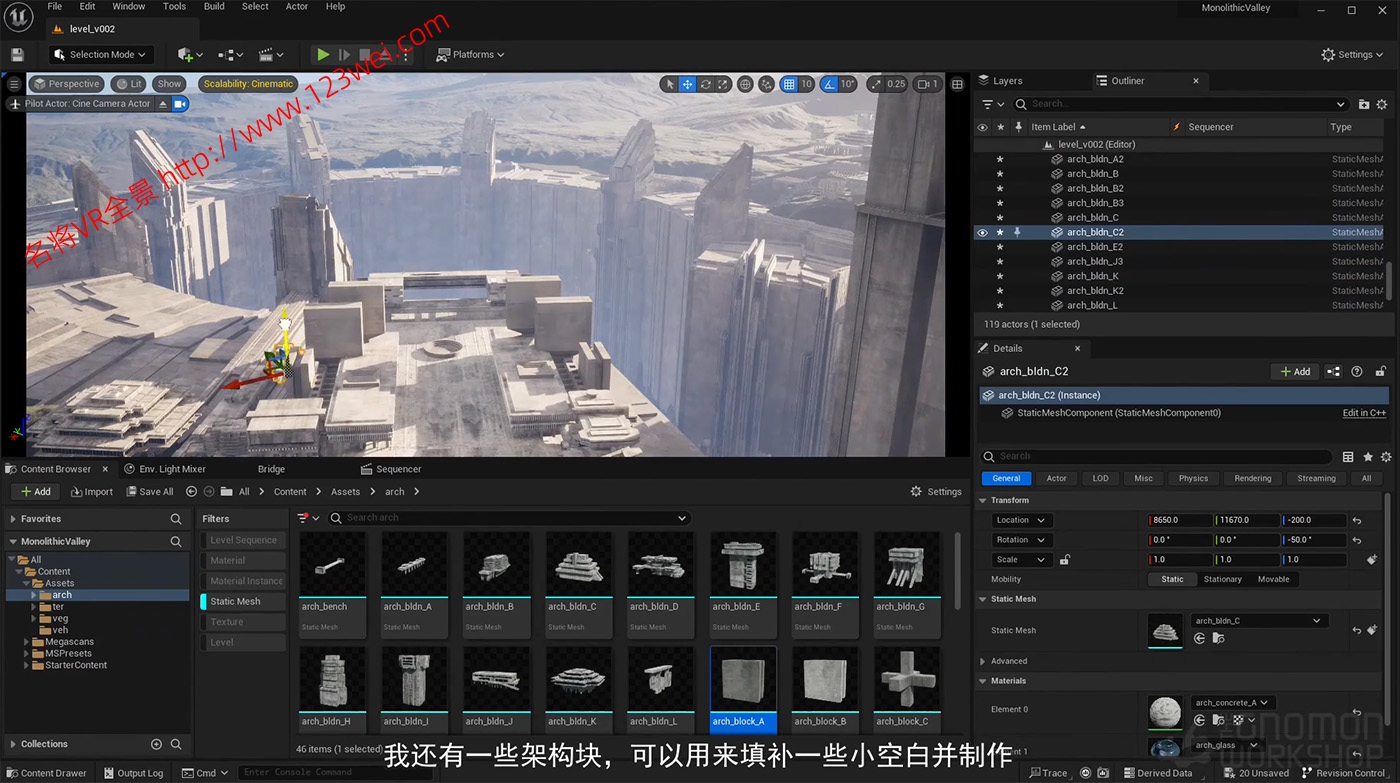Select the Scale tool in viewport toolbar
Image resolution: width=1400 pixels, height=783 pixels.
tap(723, 84)
